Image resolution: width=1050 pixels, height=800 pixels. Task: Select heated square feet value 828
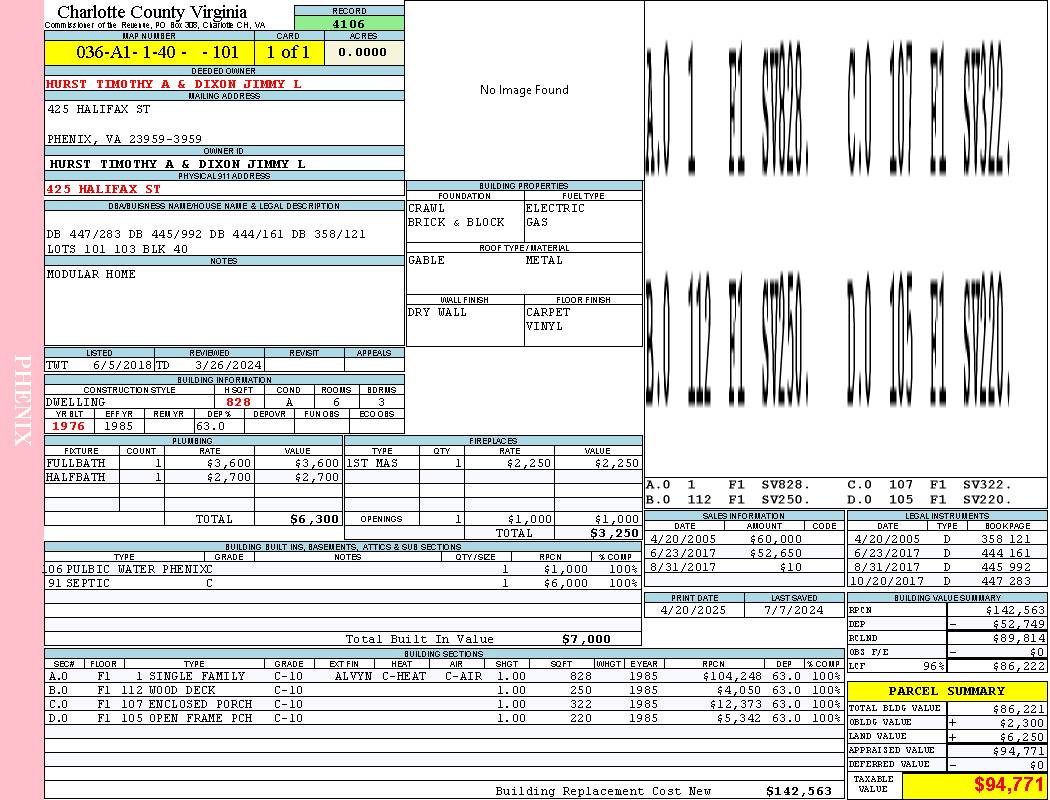[238, 402]
